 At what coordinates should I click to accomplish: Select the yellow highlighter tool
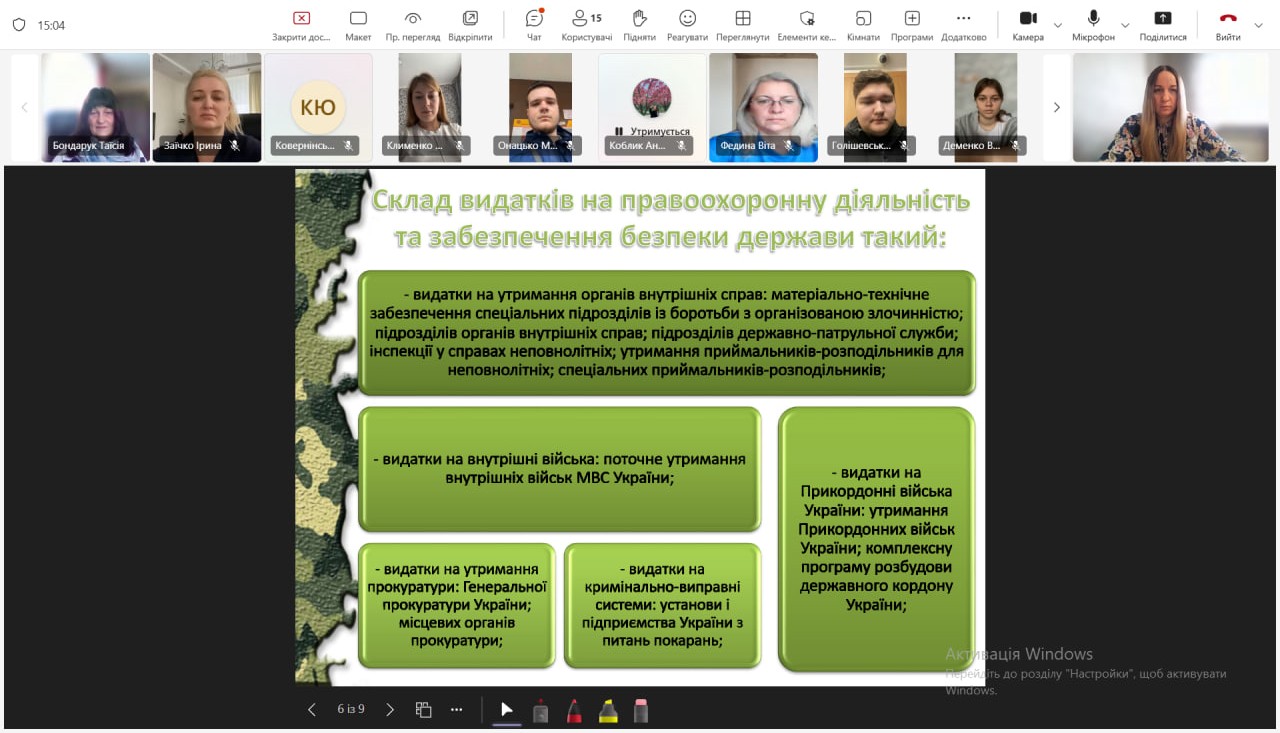(x=607, y=710)
